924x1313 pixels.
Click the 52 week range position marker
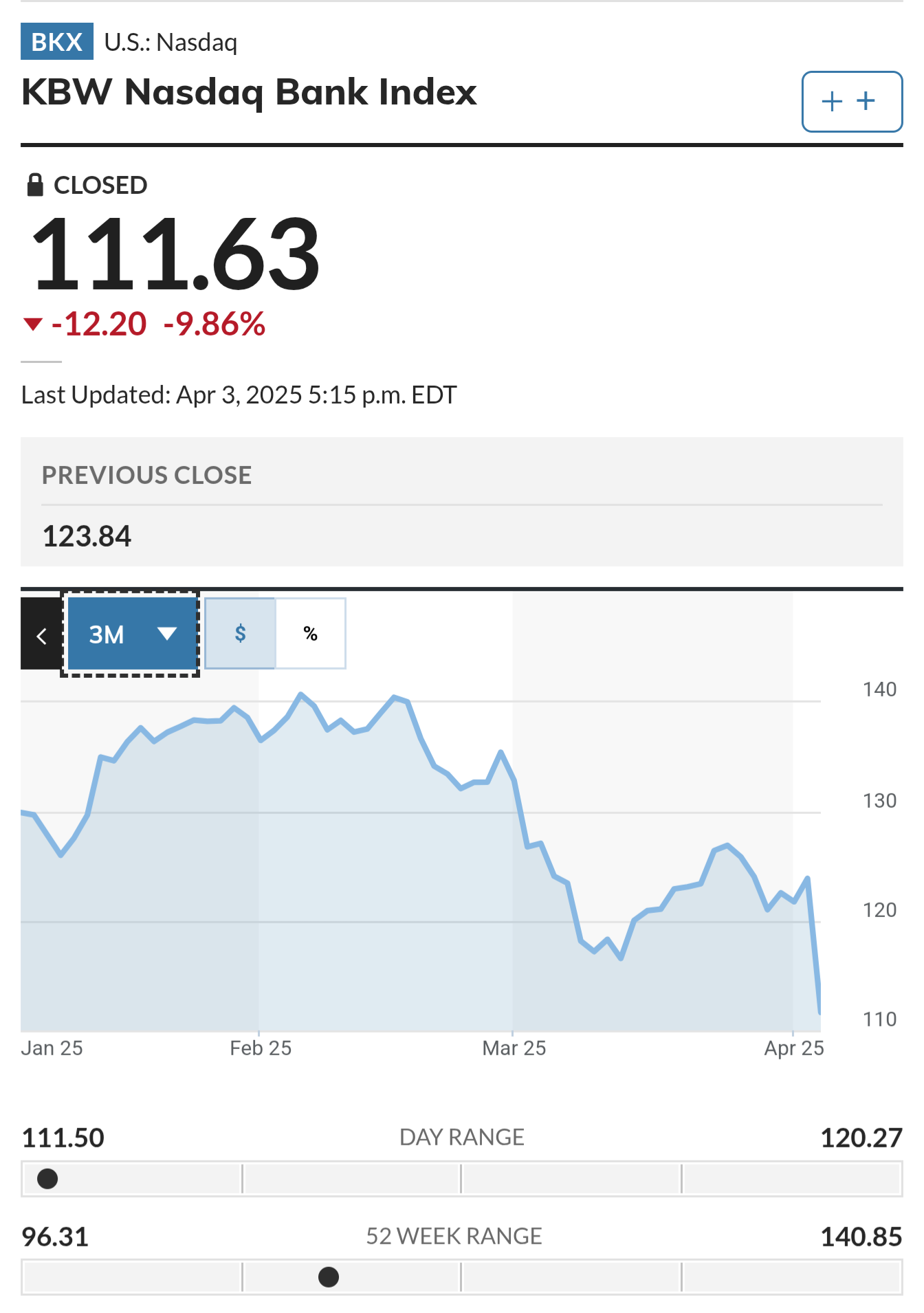(329, 1277)
